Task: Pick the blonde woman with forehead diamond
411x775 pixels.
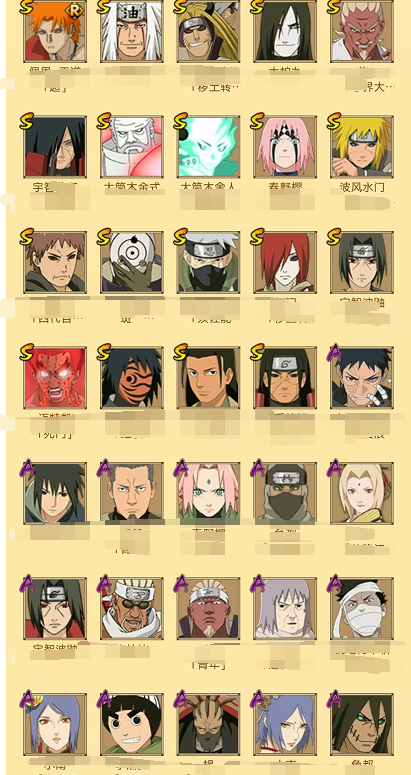Action: click(x=362, y=493)
